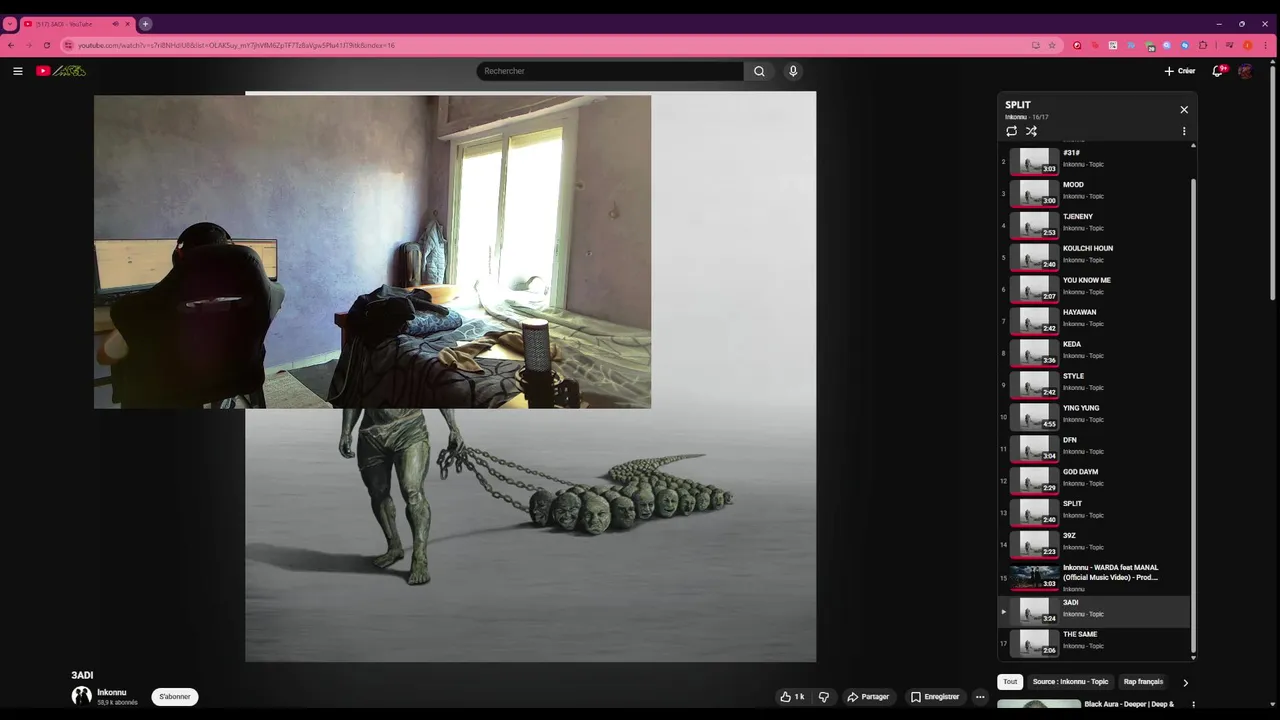The image size is (1280, 720).
Task: Close the 3ADI YouTube tab
Action: 128,24
